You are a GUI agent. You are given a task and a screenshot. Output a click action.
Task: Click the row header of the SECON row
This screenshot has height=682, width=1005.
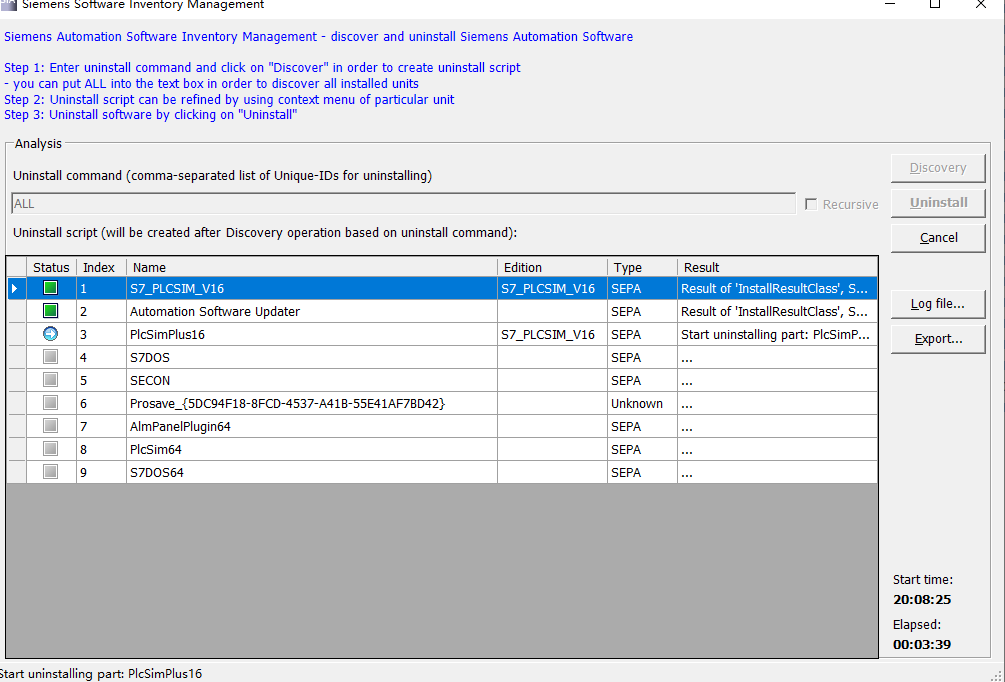tap(17, 381)
